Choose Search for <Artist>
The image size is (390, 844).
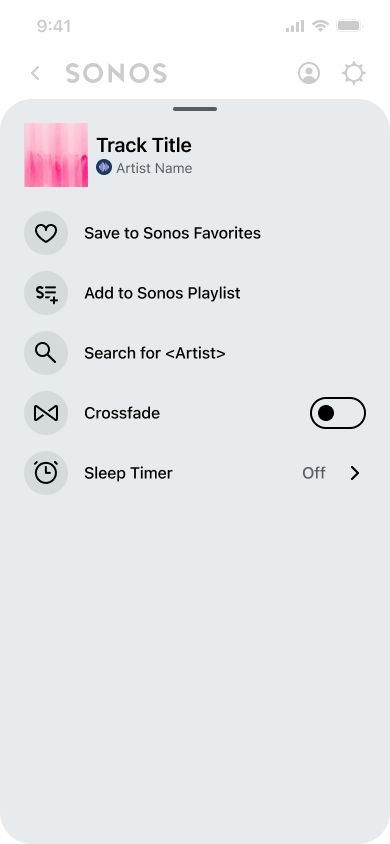155,353
